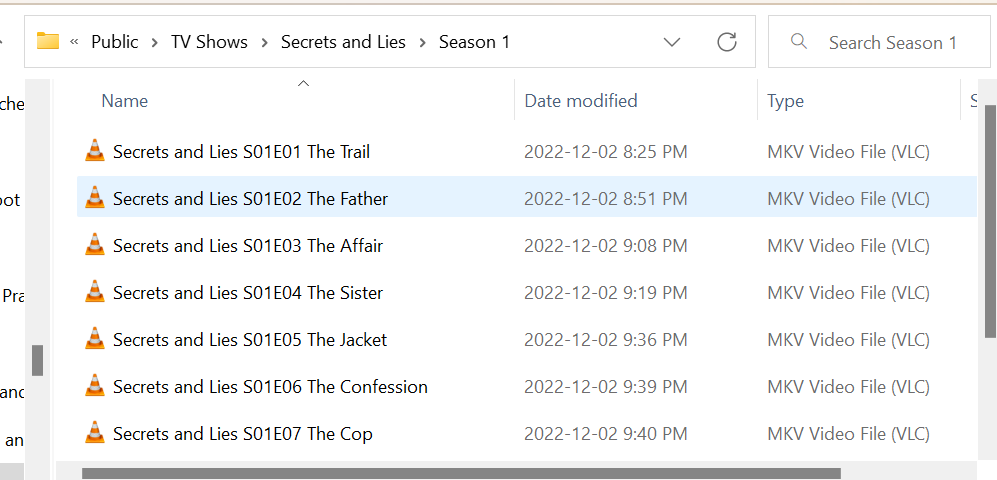This screenshot has height=480, width=997.
Task: Click the horizontal scrollbar at bottom
Action: tap(460, 473)
